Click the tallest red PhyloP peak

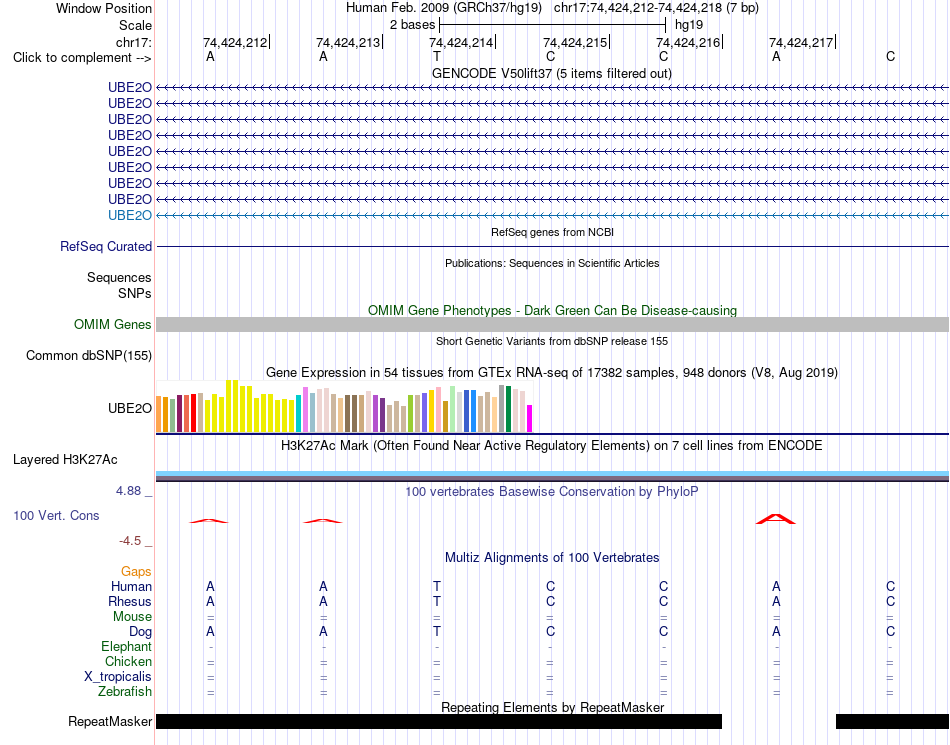click(x=776, y=519)
